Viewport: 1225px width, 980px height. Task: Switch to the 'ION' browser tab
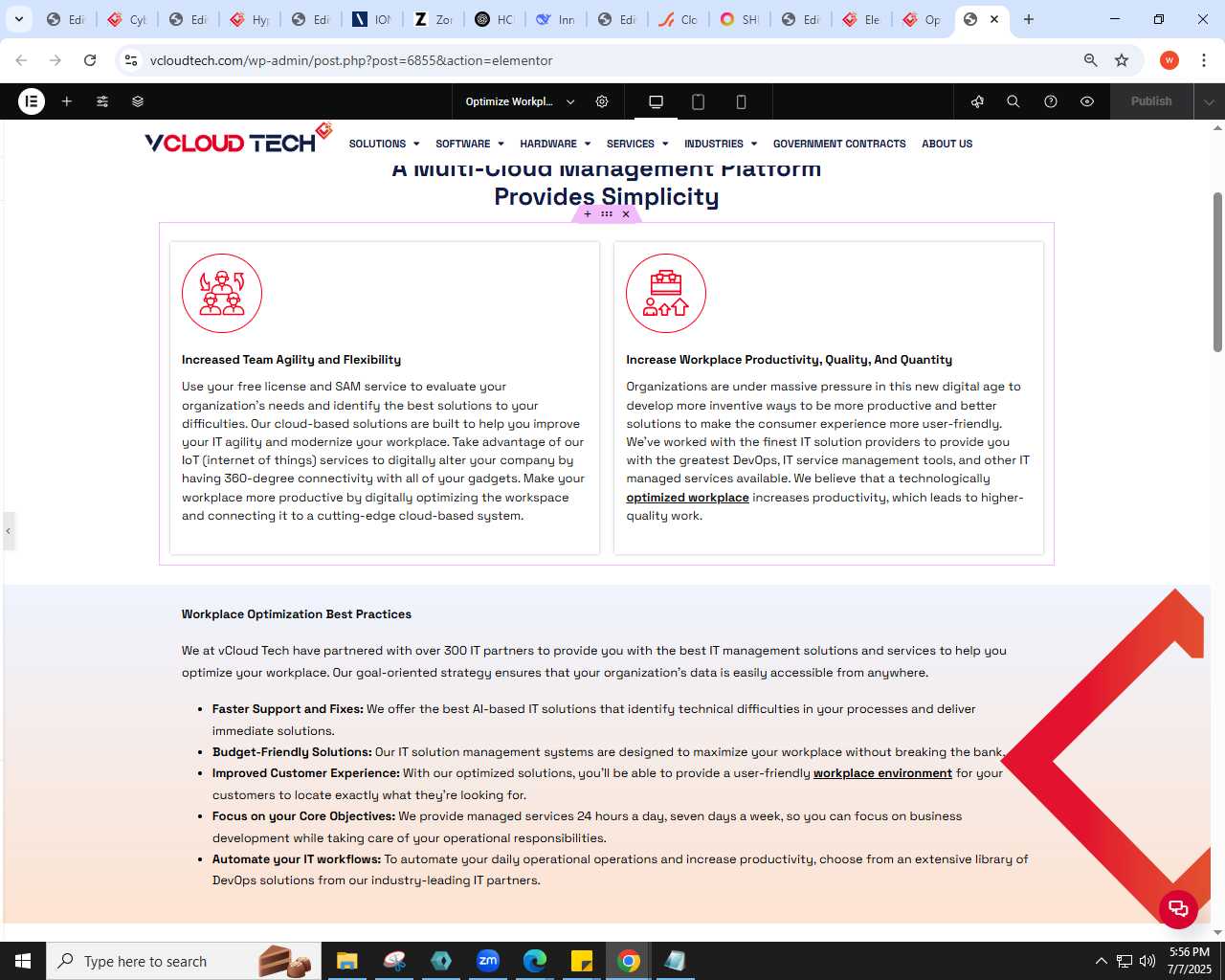[x=372, y=19]
